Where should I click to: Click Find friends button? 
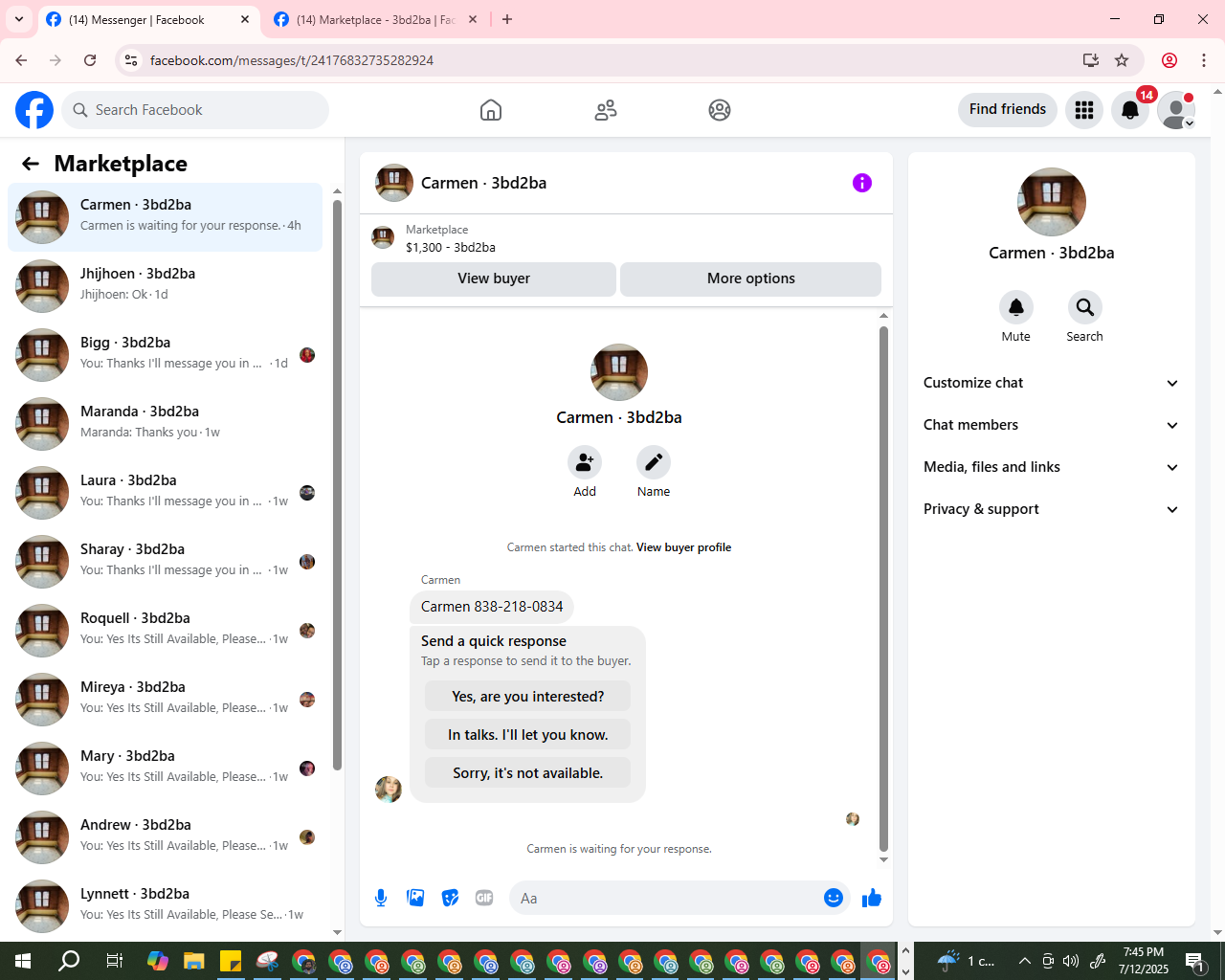(1008, 109)
